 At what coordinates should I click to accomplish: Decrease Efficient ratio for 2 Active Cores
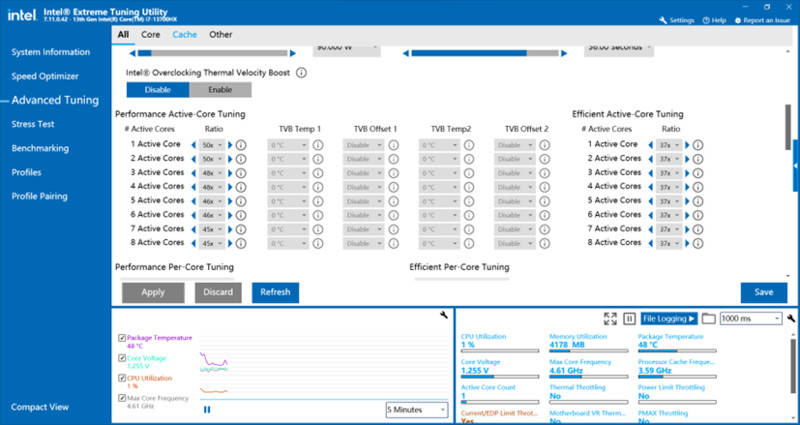pos(650,159)
